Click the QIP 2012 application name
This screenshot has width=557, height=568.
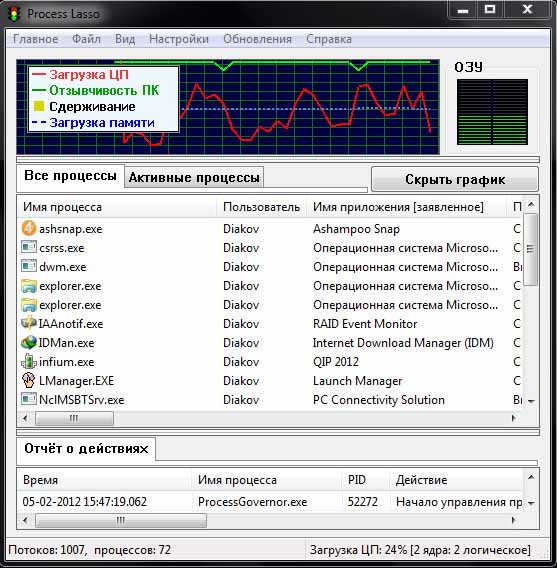point(336,362)
